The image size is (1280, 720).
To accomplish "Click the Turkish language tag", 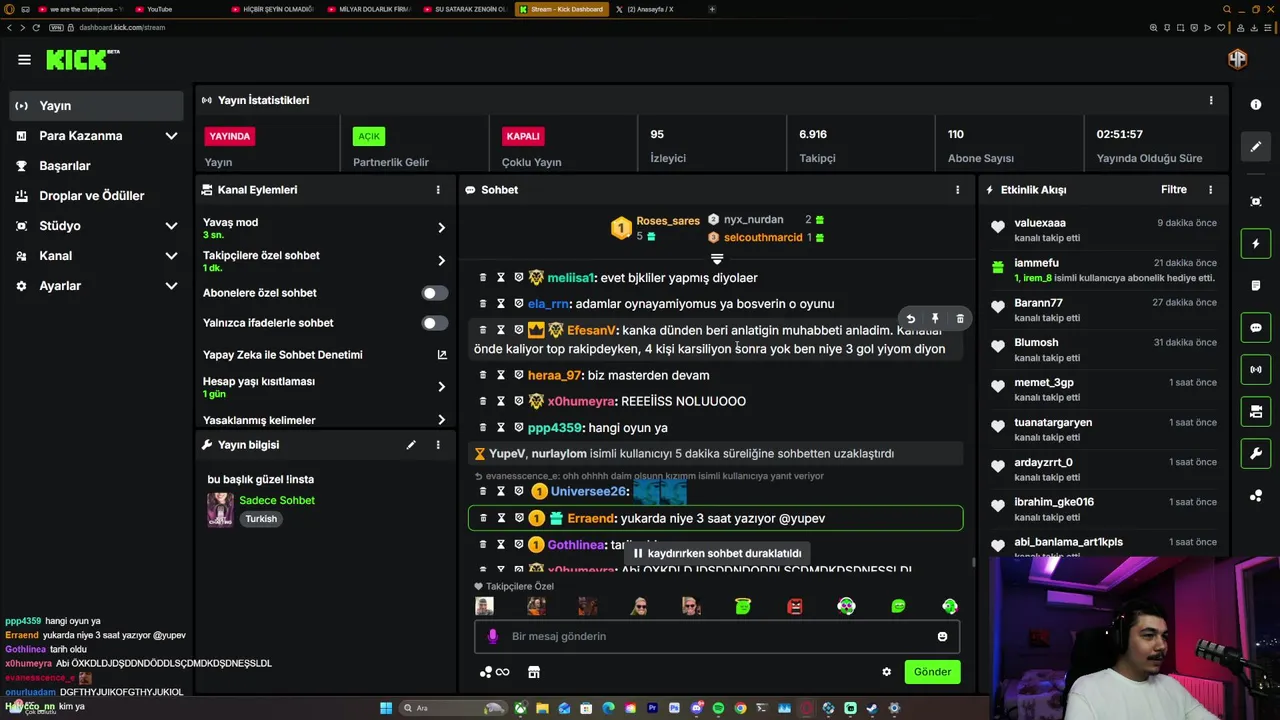I will [x=261, y=519].
